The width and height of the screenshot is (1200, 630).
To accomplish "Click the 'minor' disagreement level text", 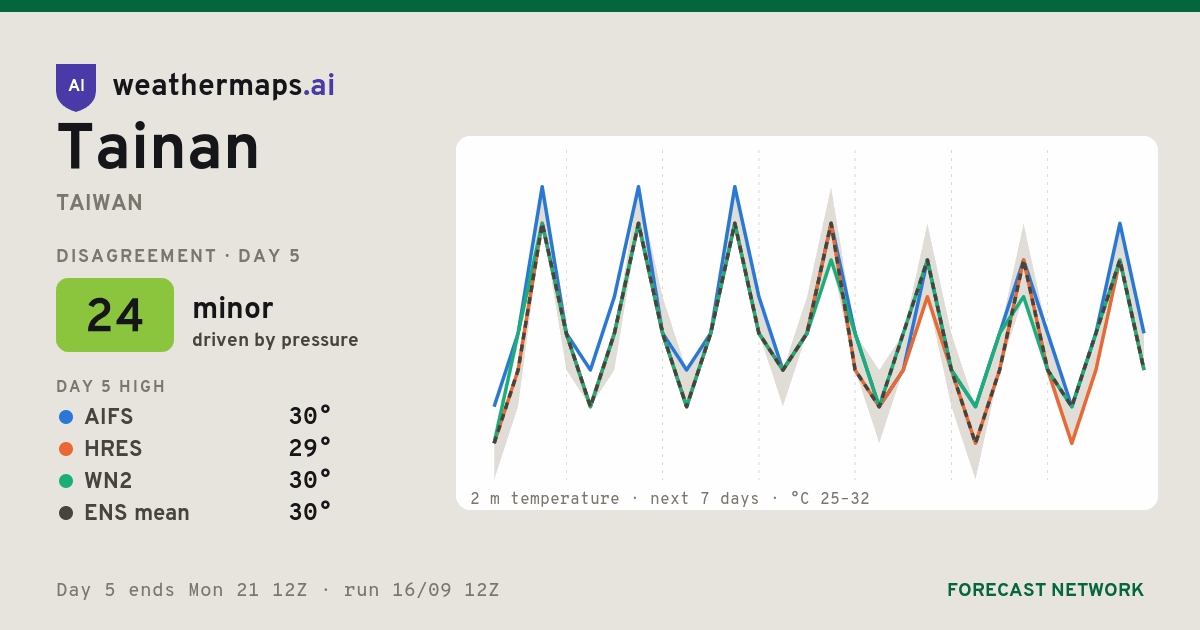I will 233,308.
